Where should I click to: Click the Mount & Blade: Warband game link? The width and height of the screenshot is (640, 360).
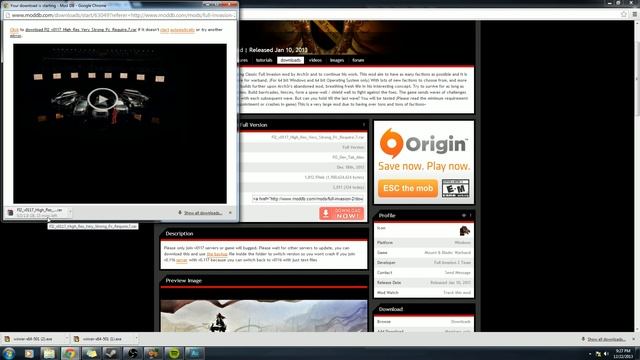click(x=447, y=253)
